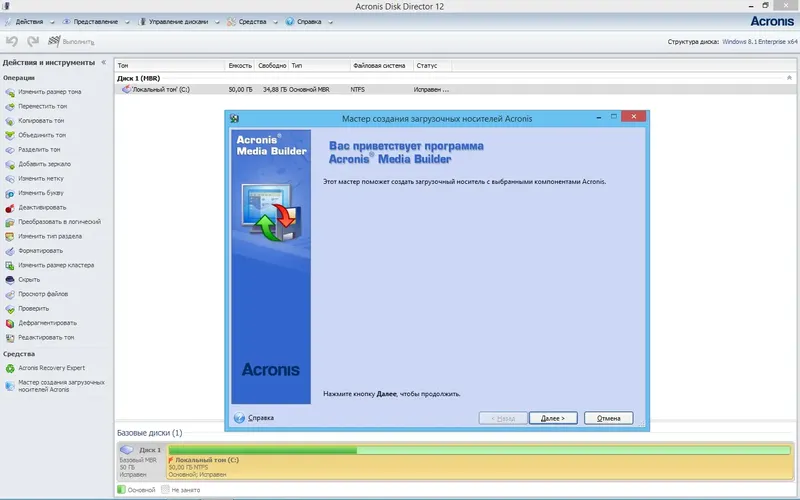Close the Media Builder wizard window
Image resolution: width=800 pixels, height=500 pixels.
(x=634, y=117)
